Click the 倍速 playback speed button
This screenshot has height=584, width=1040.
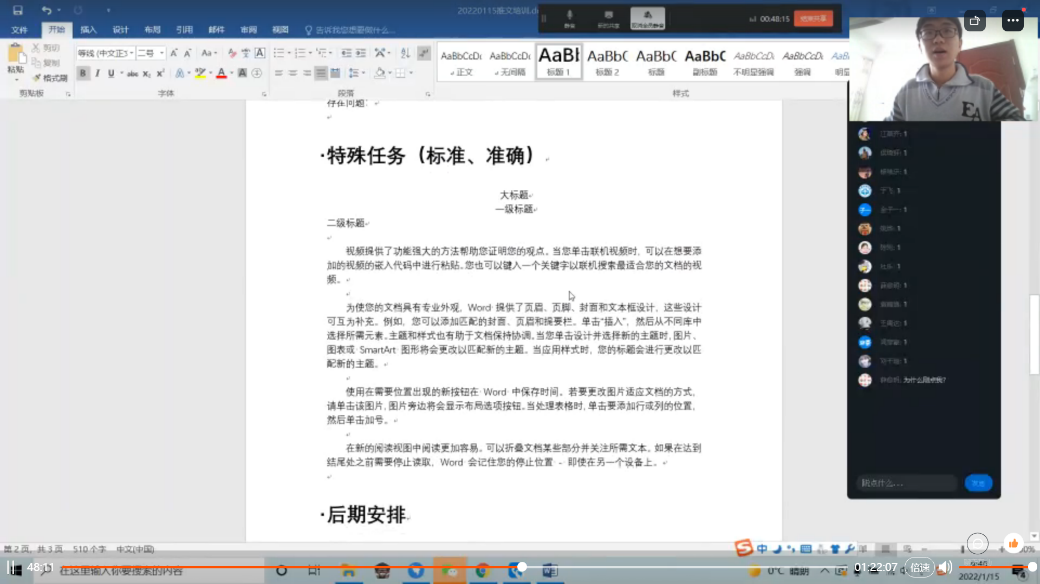click(x=918, y=567)
